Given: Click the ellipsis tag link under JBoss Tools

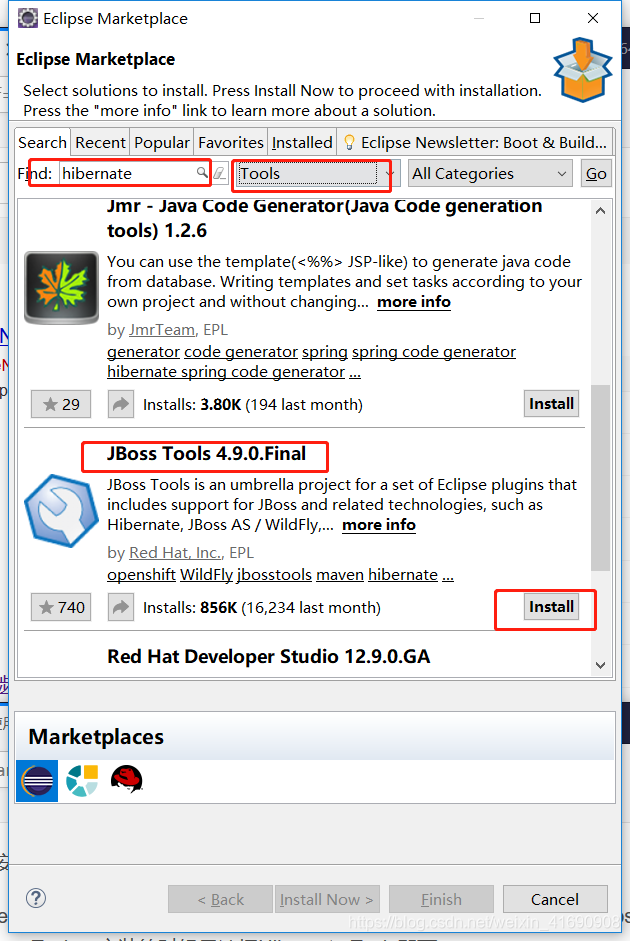Looking at the screenshot, I should (448, 576).
